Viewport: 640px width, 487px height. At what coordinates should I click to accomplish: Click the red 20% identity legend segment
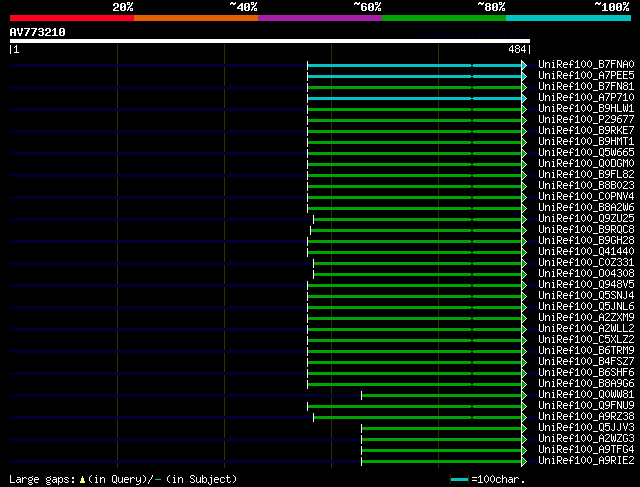click(72, 18)
